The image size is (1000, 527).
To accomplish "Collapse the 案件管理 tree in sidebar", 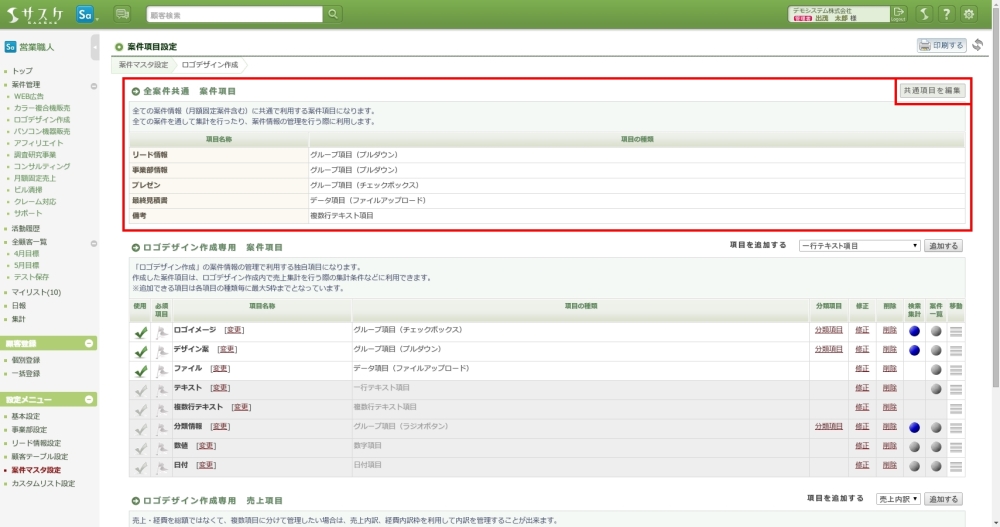I will [93, 85].
